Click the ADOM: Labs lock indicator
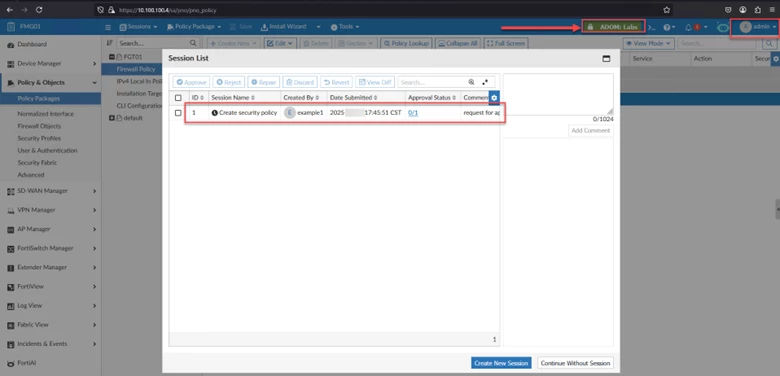780x376 pixels. (x=613, y=26)
